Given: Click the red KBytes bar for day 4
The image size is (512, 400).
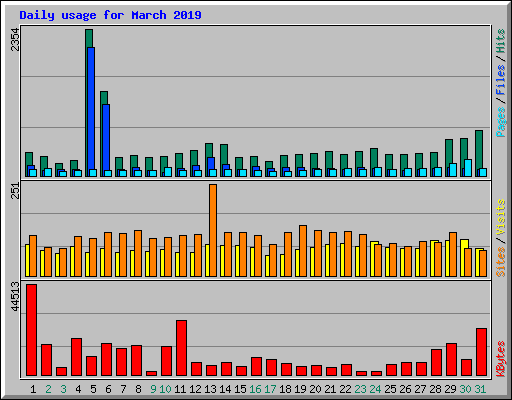Looking at the screenshot, I should tap(76, 357).
